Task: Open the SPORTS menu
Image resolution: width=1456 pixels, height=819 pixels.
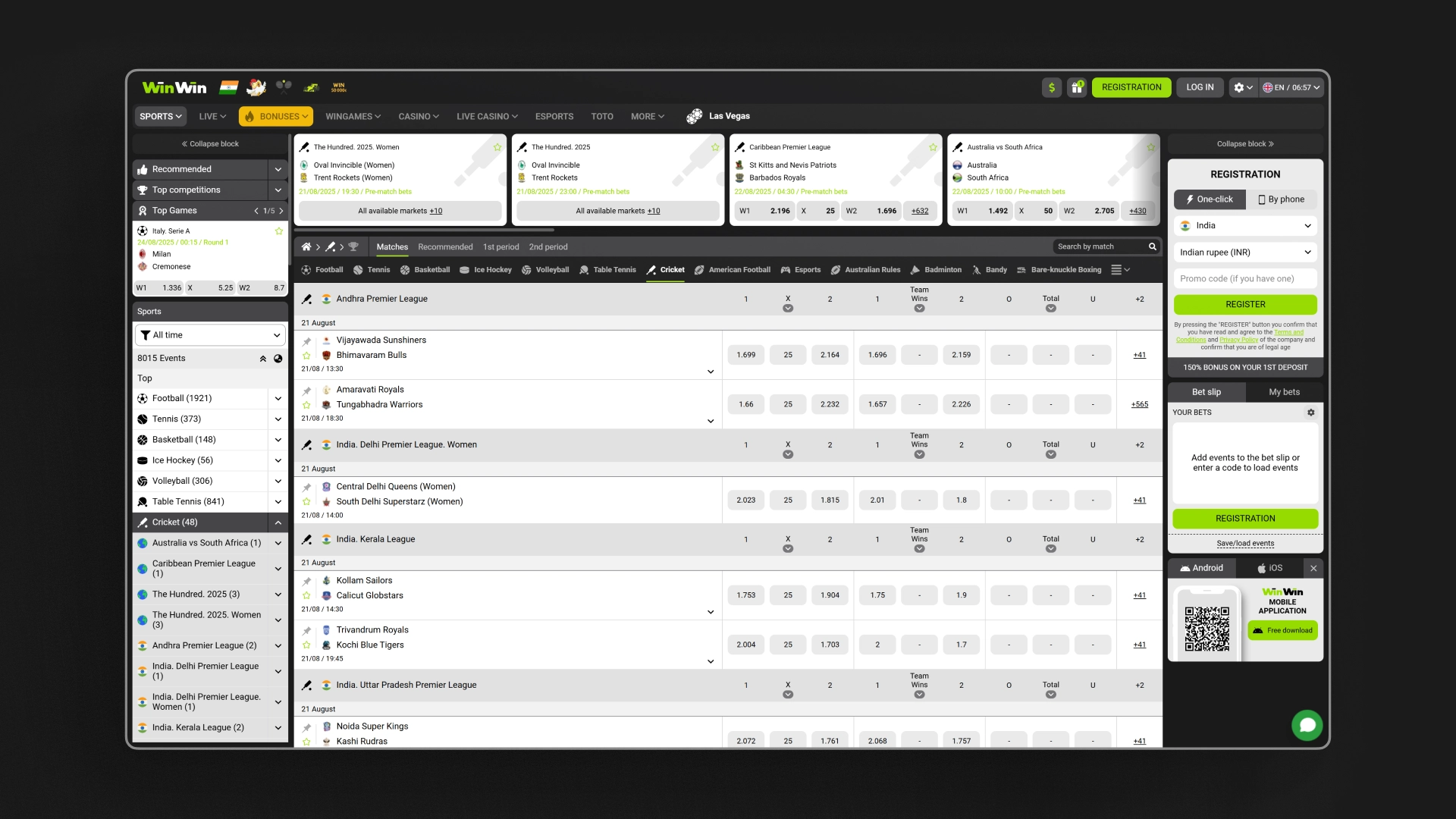Action: pos(161,117)
